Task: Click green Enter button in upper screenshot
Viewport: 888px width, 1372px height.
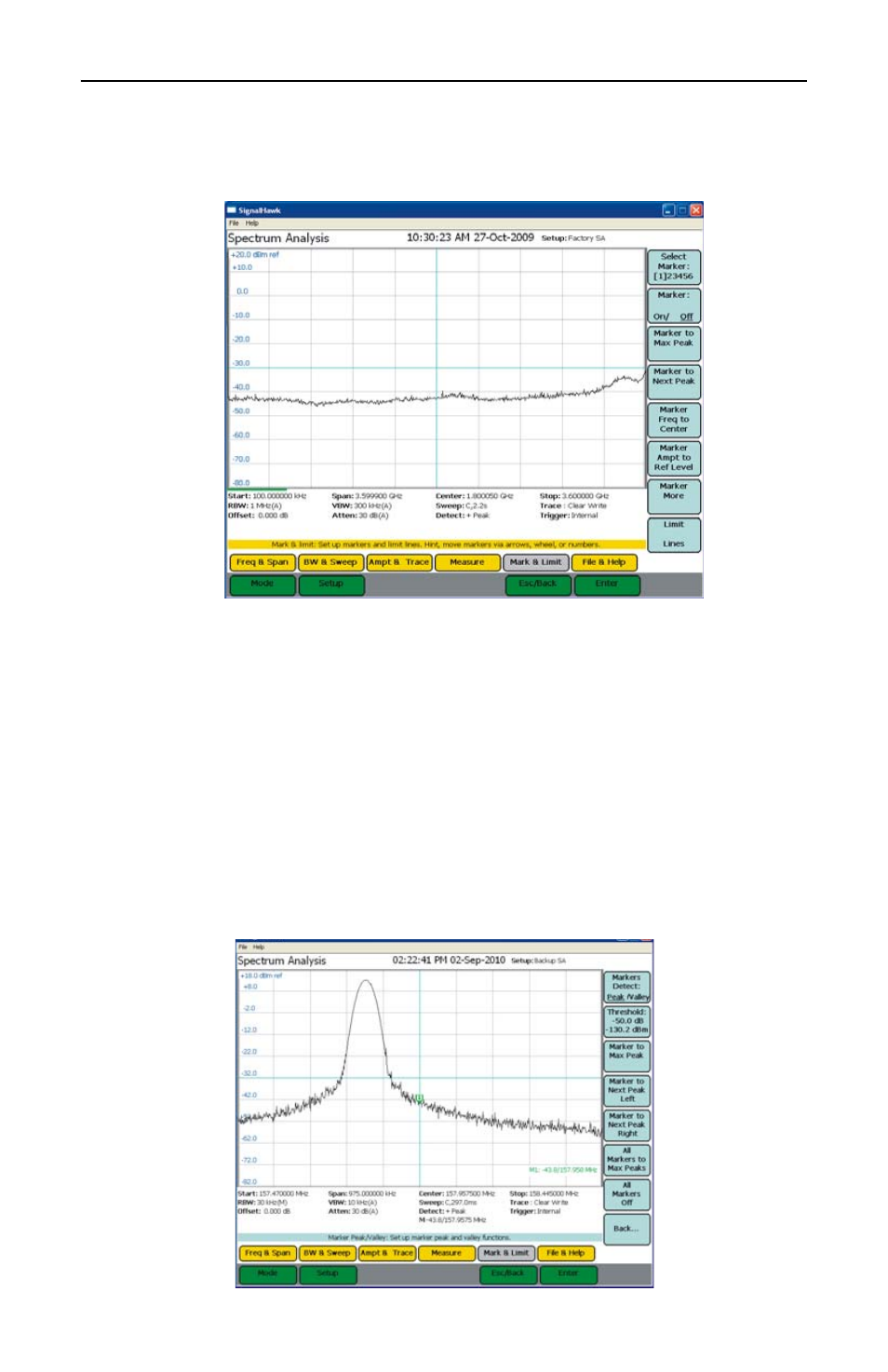Action: pos(607,585)
